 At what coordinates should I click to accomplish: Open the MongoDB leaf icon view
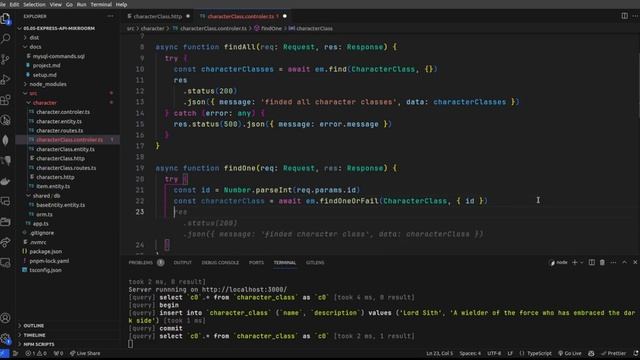pos(6,140)
